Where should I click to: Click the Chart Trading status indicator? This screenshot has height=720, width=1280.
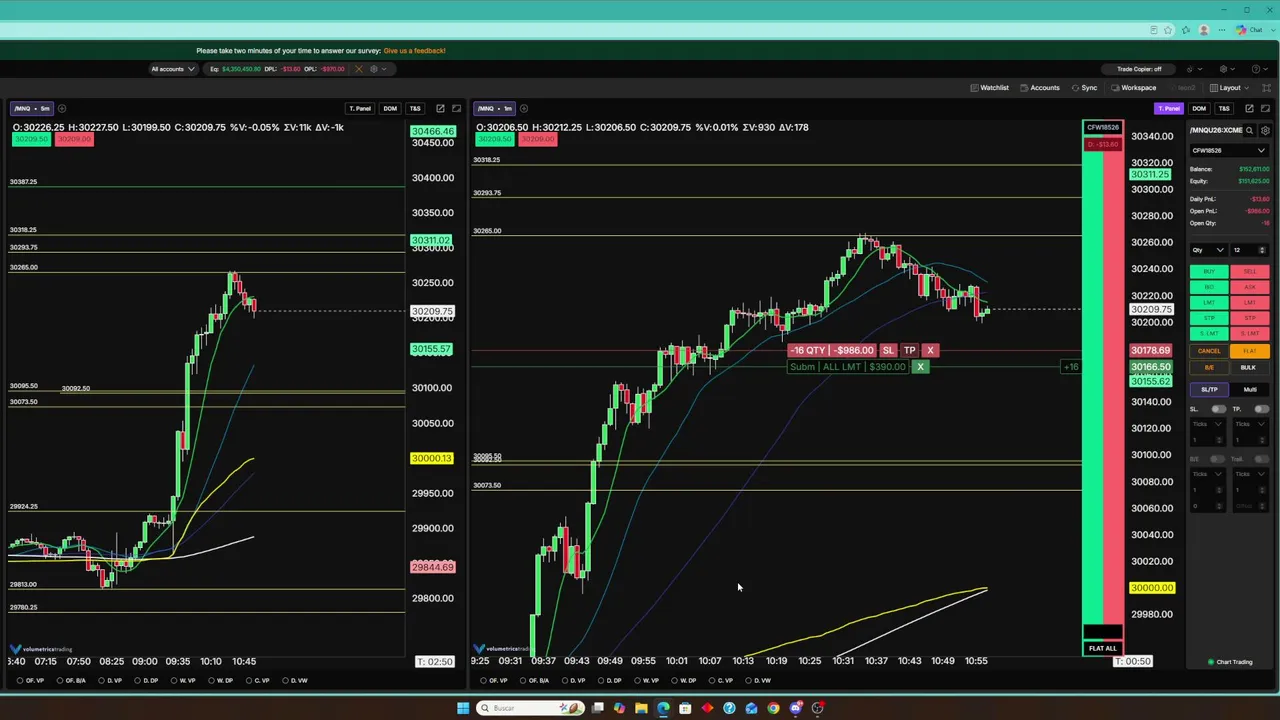point(1230,662)
